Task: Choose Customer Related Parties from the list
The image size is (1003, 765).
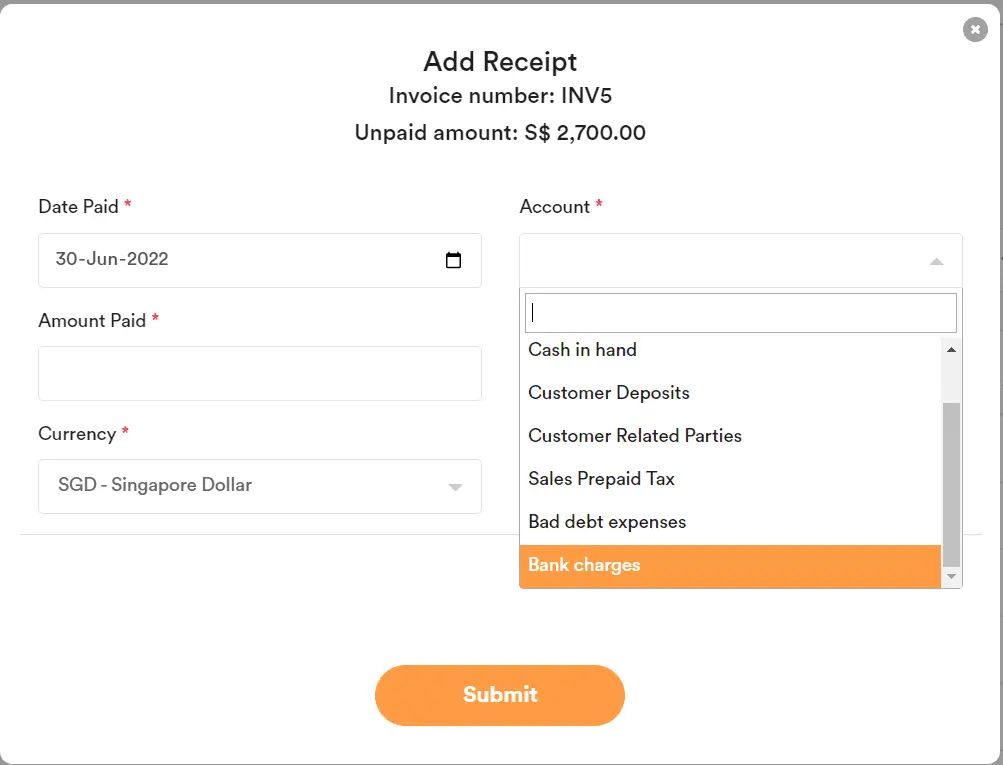Action: click(x=634, y=436)
